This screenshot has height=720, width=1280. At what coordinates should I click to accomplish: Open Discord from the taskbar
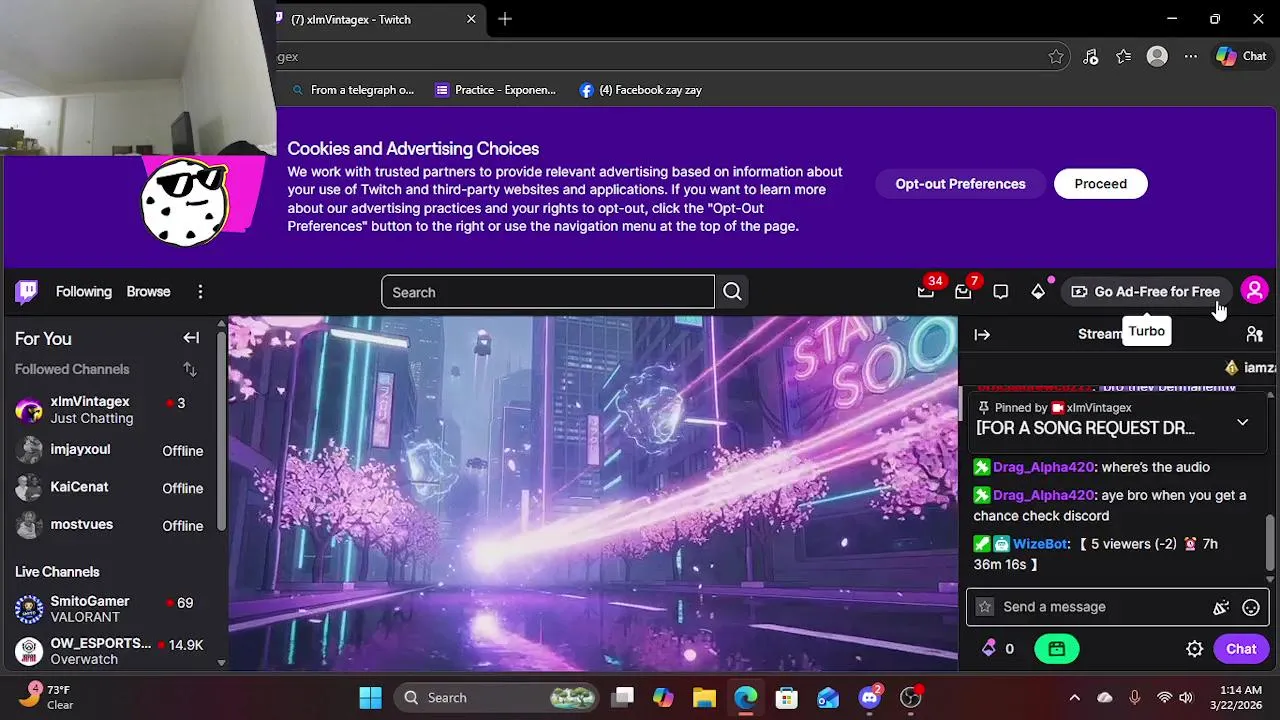click(x=870, y=698)
